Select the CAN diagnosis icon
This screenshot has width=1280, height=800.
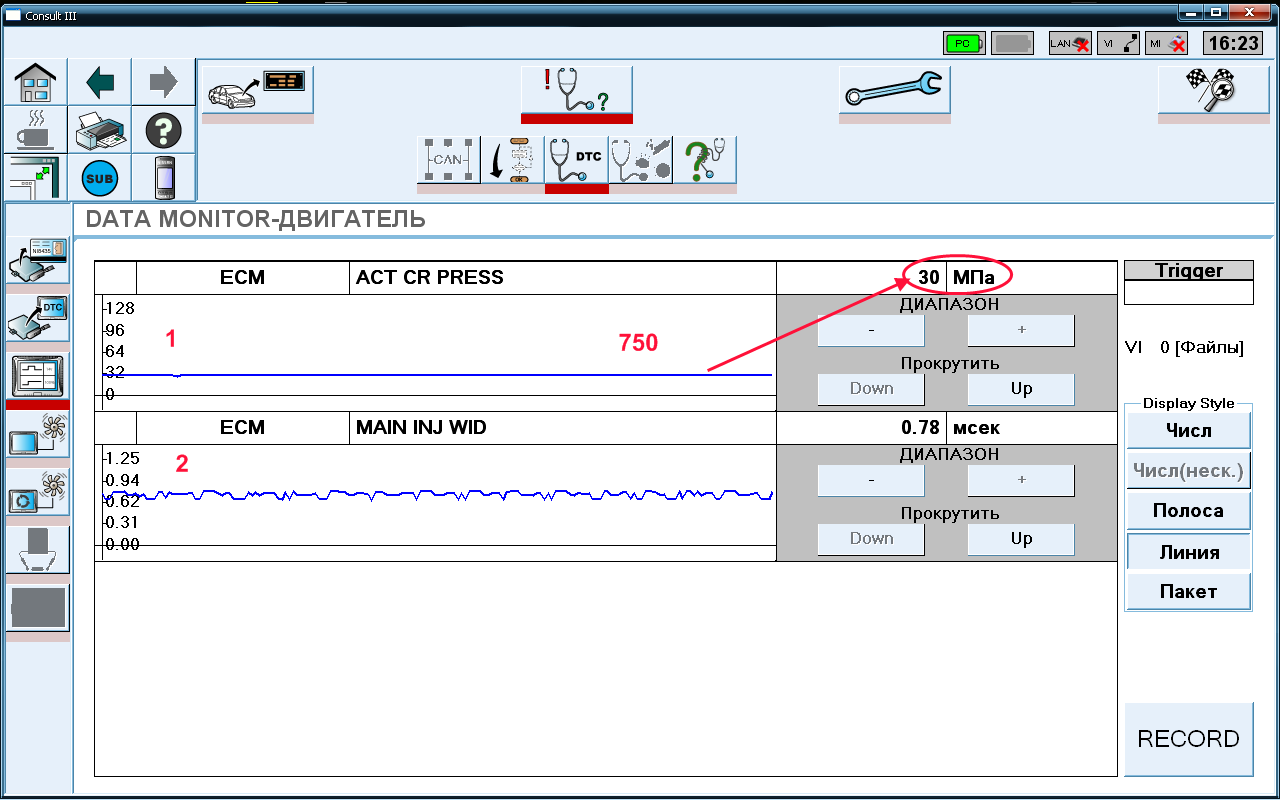tap(448, 160)
